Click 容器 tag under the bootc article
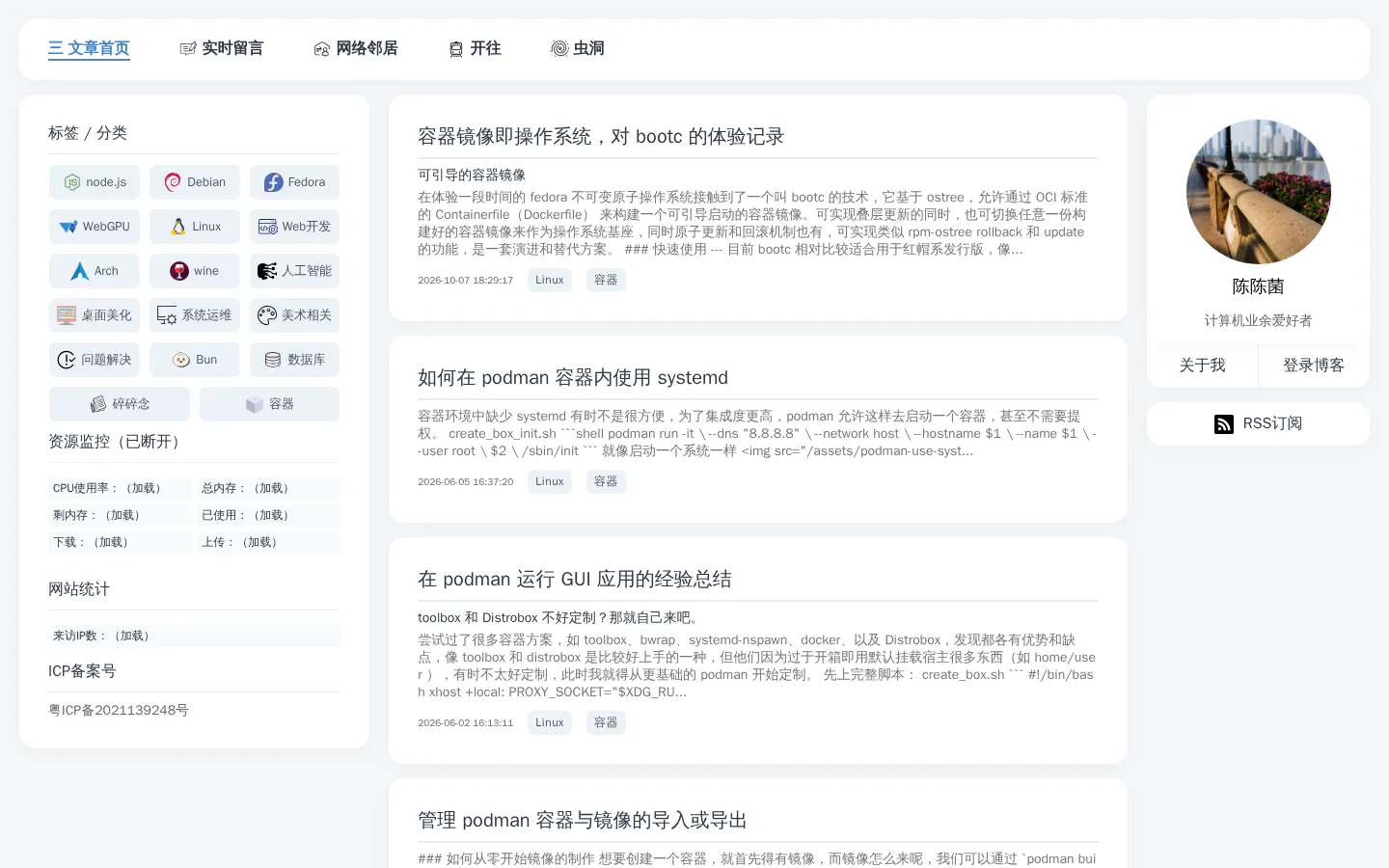The height and width of the screenshot is (868, 1389). [x=606, y=280]
